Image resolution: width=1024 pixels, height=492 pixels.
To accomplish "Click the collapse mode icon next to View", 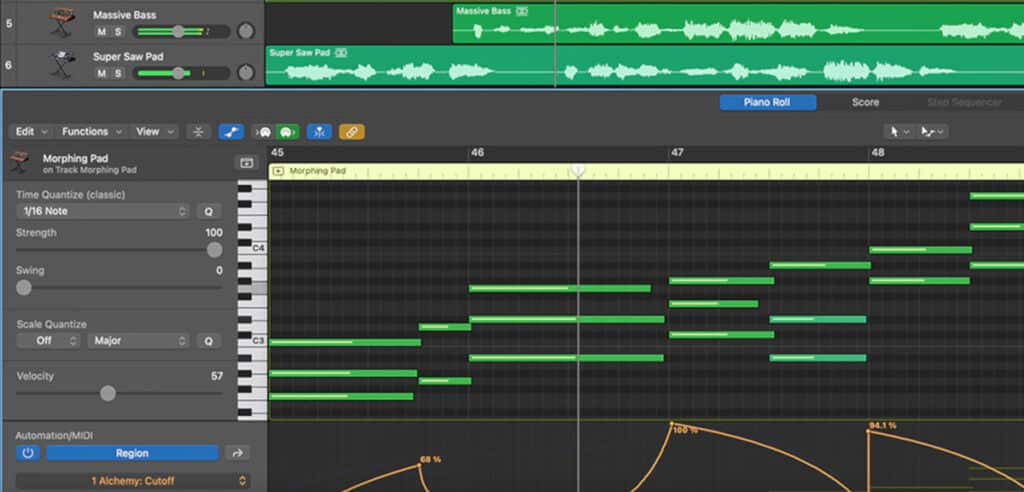I will click(199, 131).
